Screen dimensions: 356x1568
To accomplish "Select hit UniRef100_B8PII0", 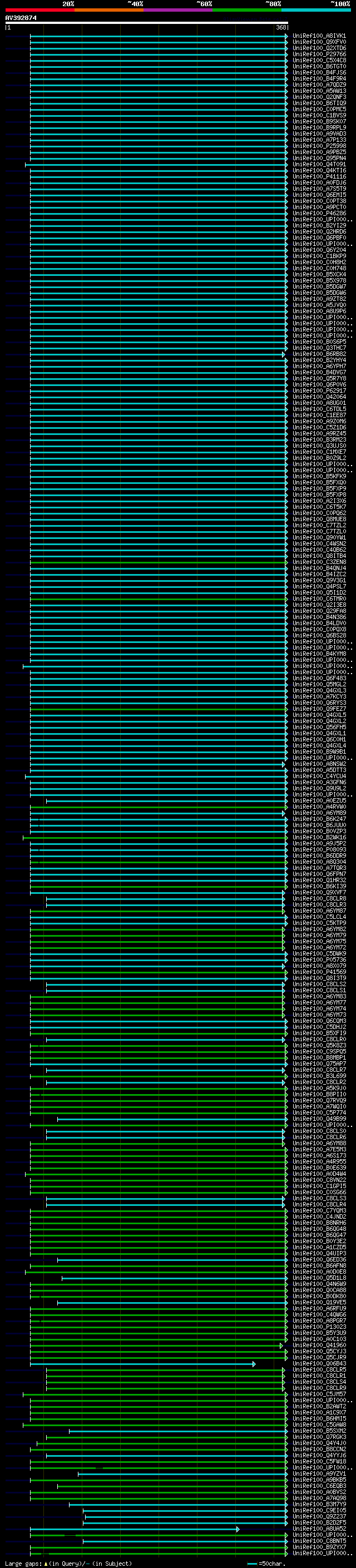I will 319,1095.
